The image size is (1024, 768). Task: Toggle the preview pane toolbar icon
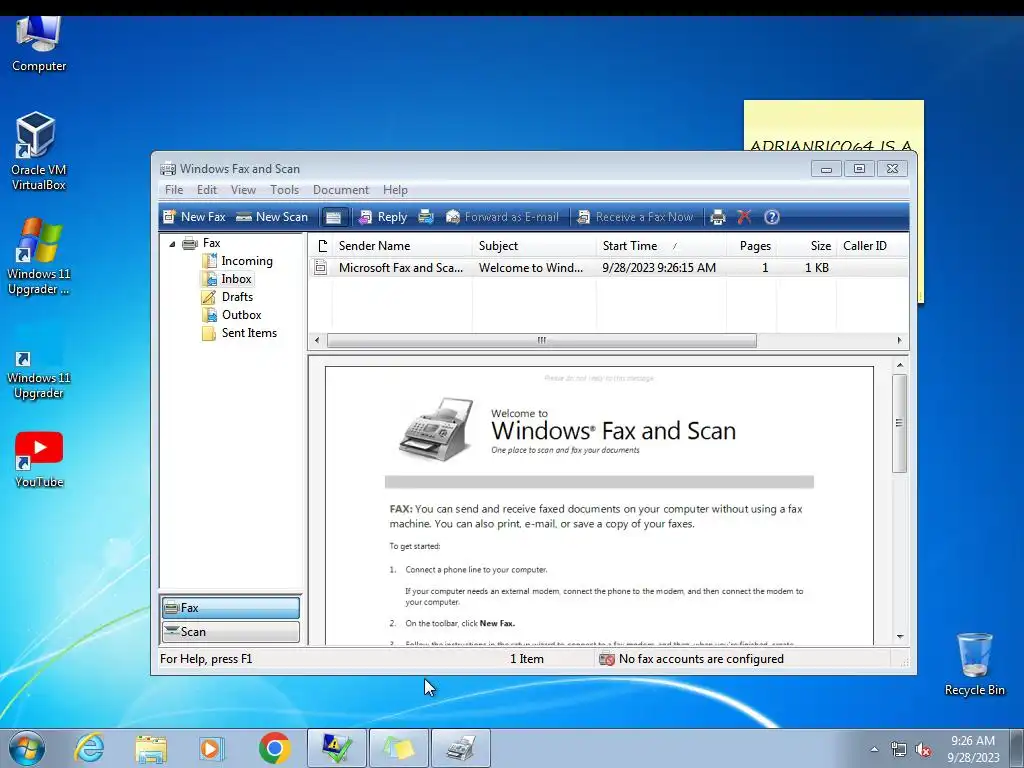pyautogui.click(x=333, y=217)
